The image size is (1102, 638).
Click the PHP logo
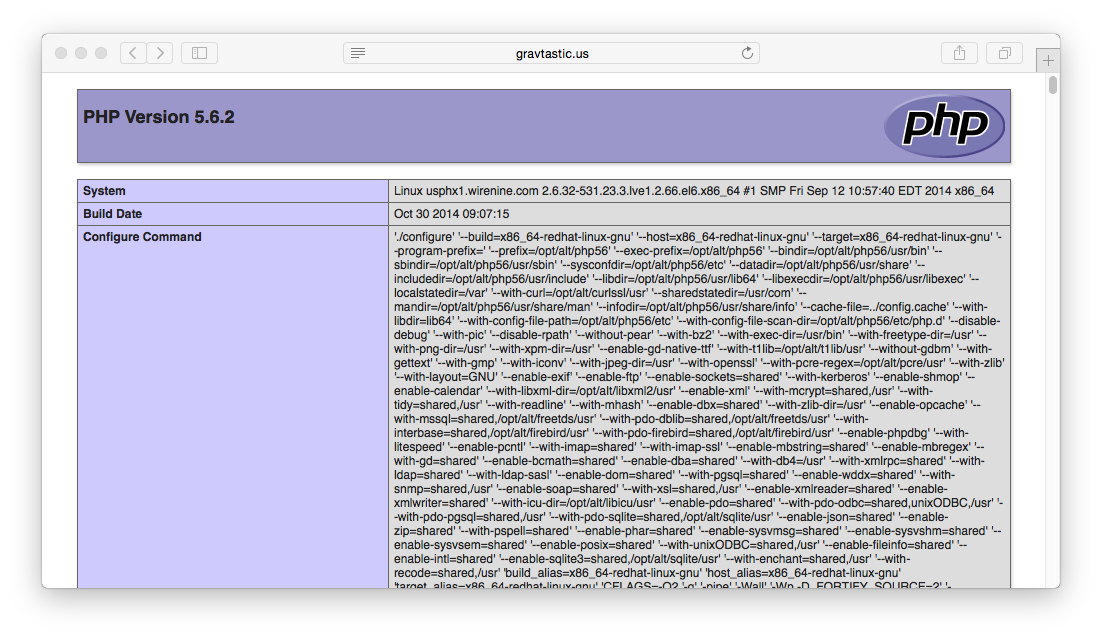tap(943, 126)
